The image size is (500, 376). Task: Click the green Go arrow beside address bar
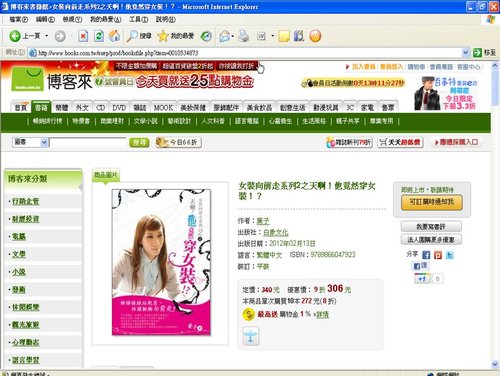pos(477,52)
